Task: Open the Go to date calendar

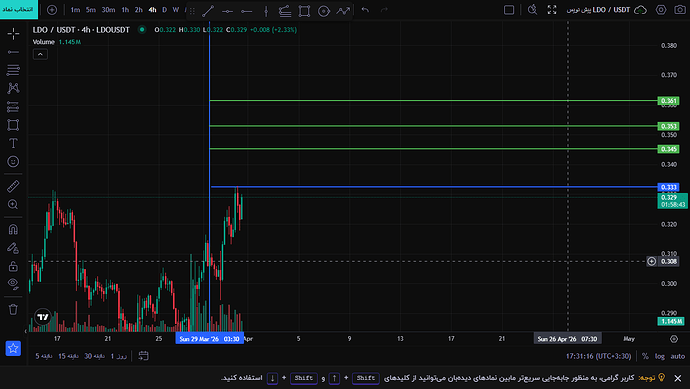Action: click(143, 356)
